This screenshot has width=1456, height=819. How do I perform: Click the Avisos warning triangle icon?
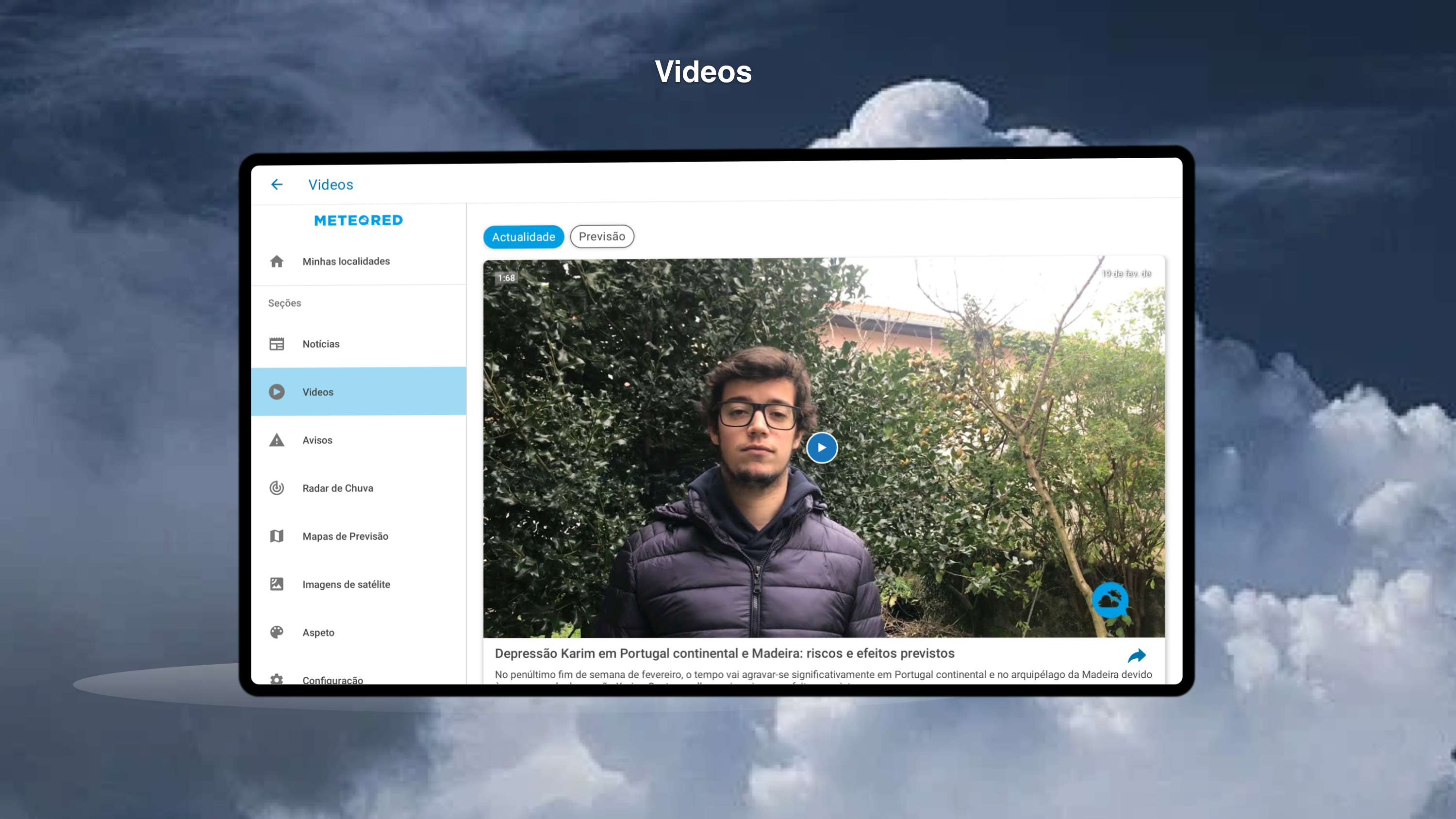(x=276, y=440)
